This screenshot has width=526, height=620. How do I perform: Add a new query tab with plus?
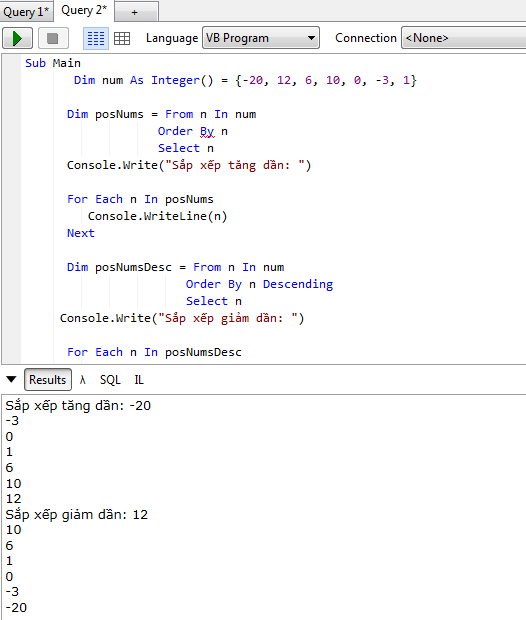pyautogui.click(x=136, y=12)
